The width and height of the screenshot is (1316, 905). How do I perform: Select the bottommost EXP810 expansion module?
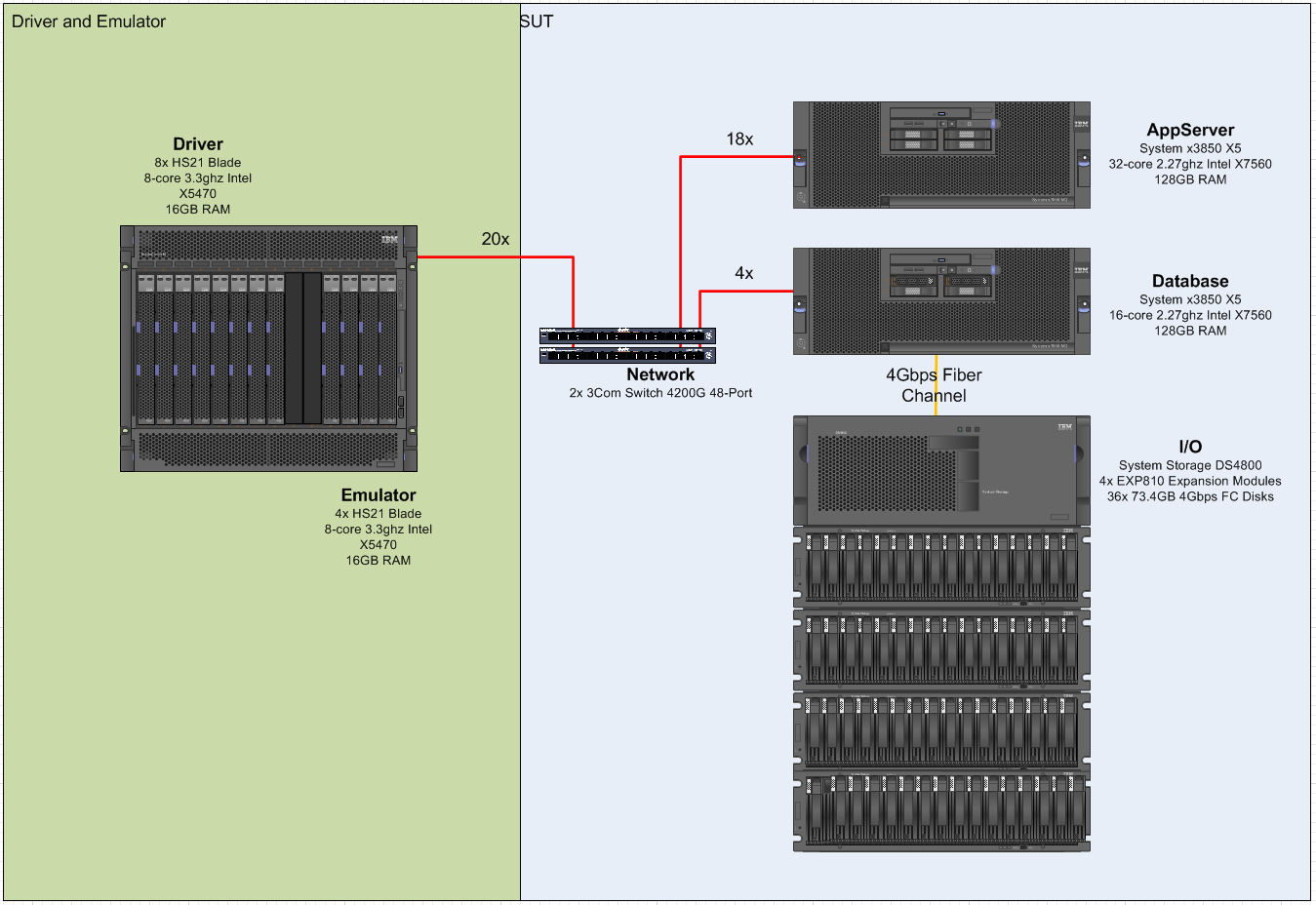click(x=940, y=810)
